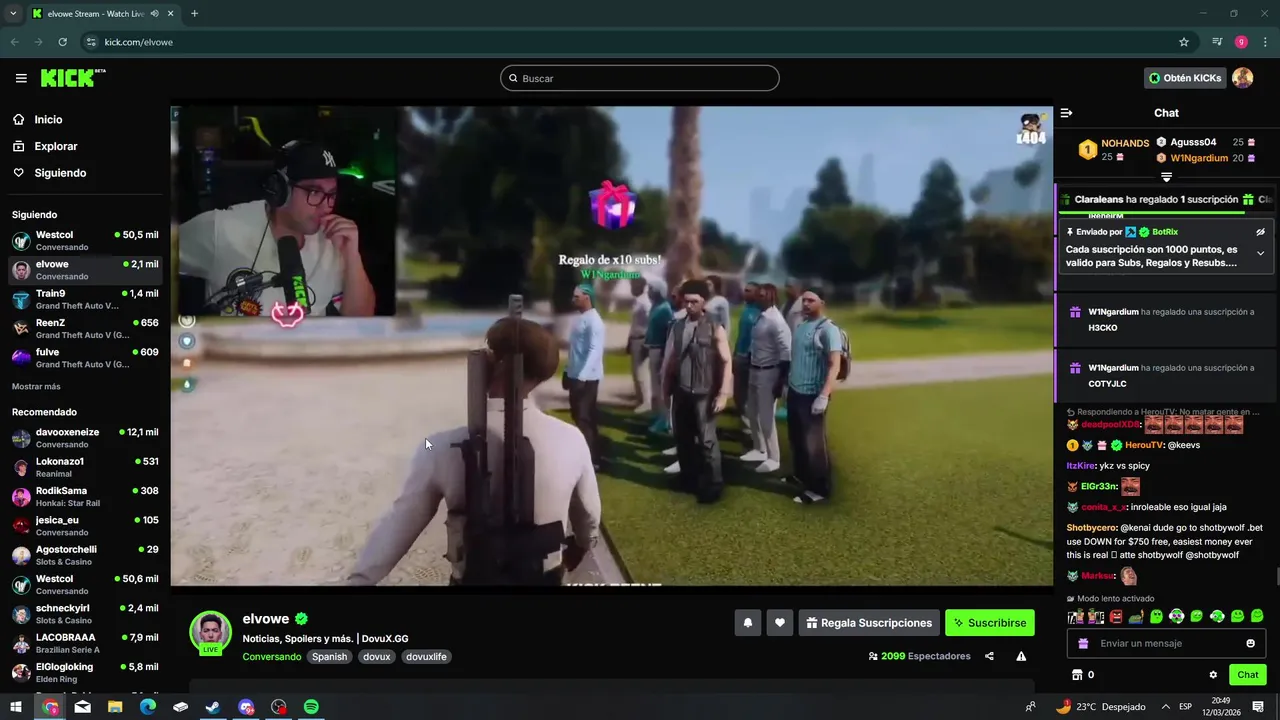The width and height of the screenshot is (1280, 720).
Task: Open recommended channel ElGlogloking
Action: (85, 673)
